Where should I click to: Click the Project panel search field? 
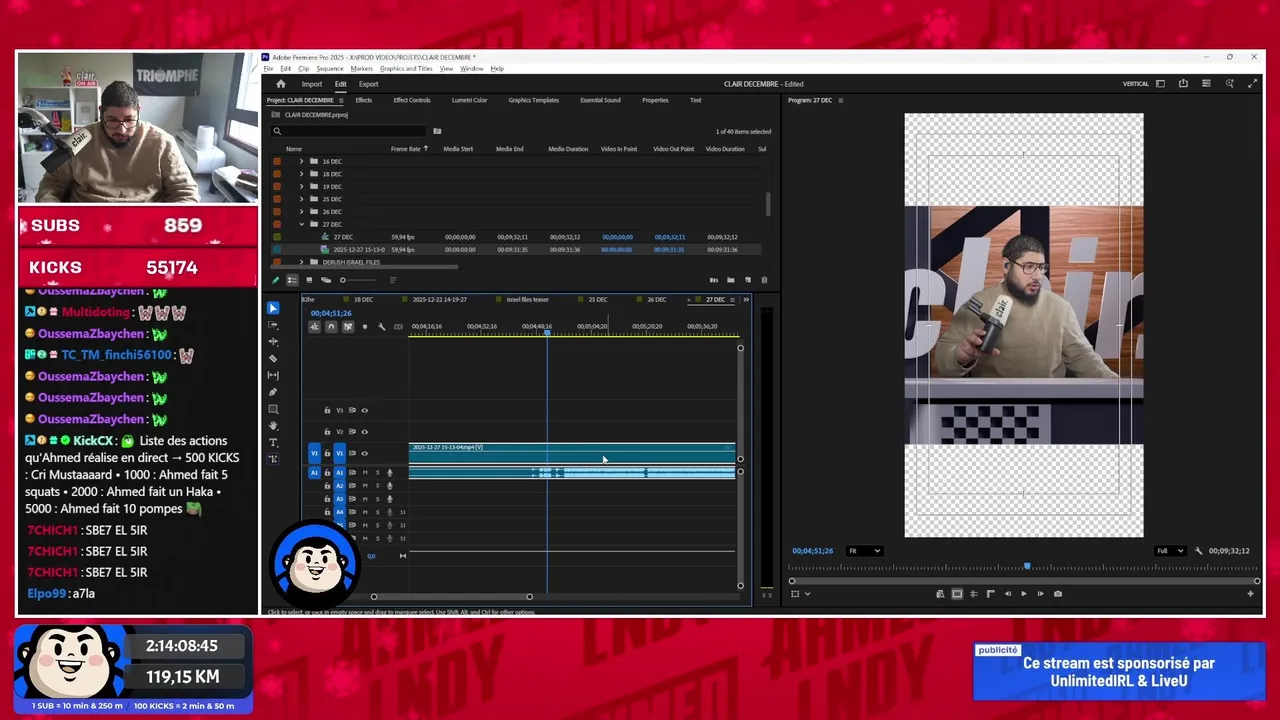[x=349, y=131]
